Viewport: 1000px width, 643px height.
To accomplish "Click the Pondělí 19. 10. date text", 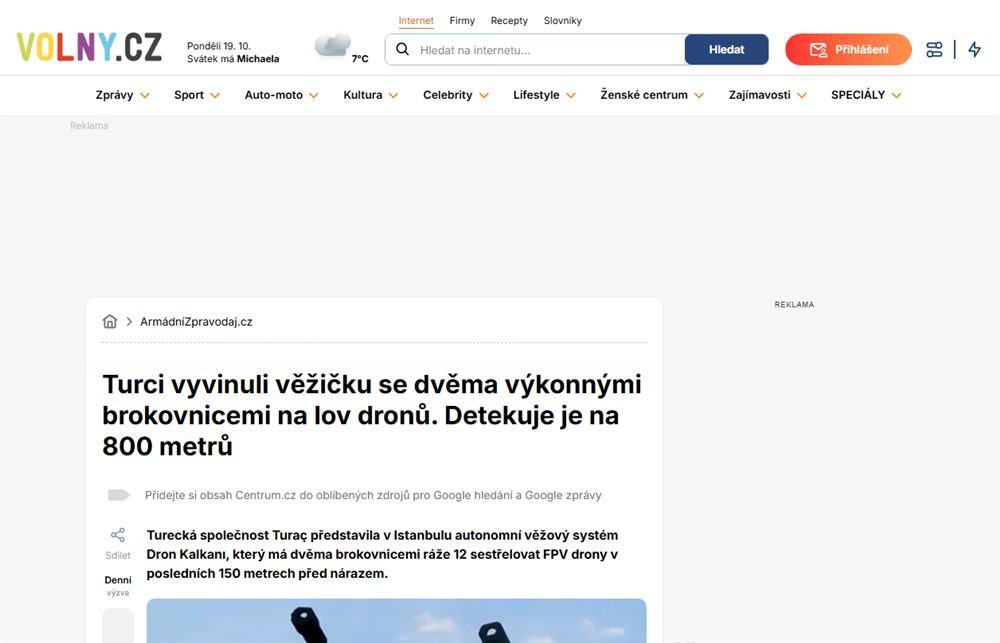I will 219,46.
